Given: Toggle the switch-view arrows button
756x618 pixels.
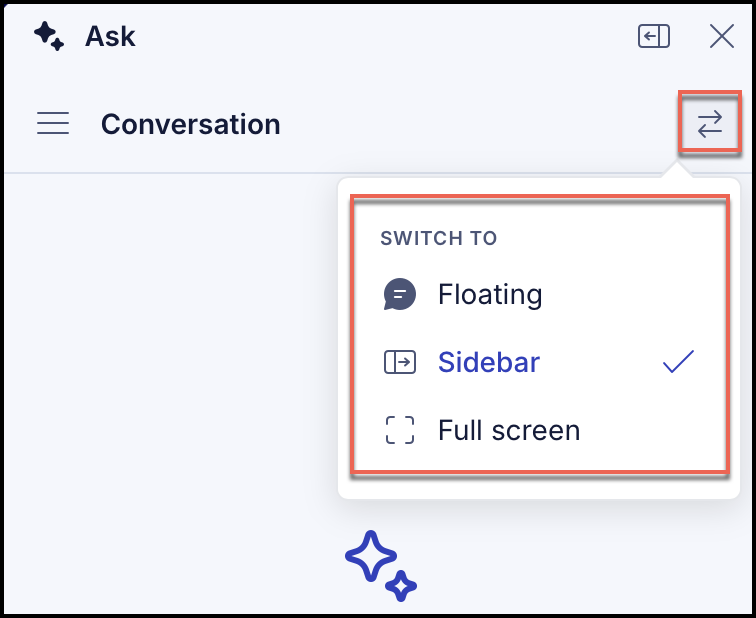Looking at the screenshot, I should [710, 123].
